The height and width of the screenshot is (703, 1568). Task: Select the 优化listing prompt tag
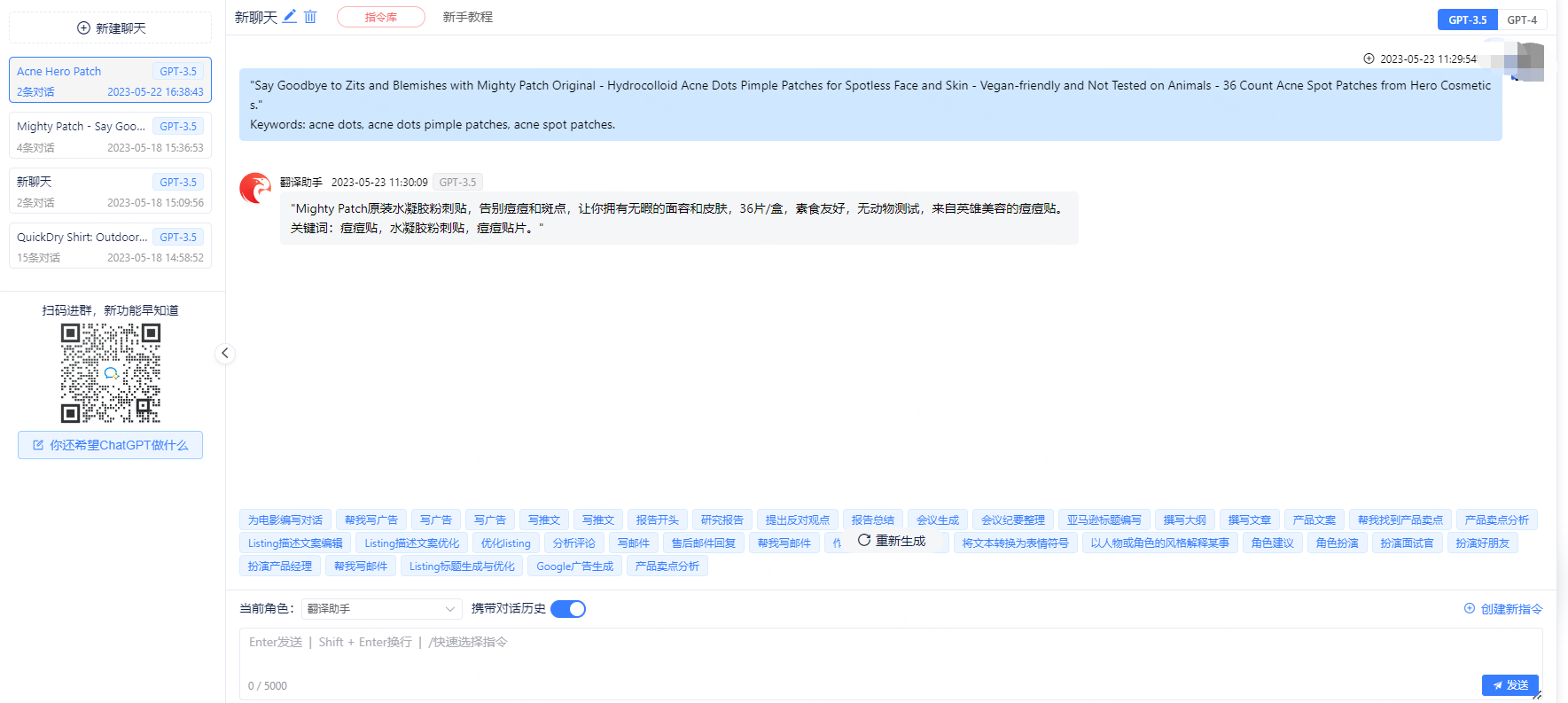click(506, 543)
